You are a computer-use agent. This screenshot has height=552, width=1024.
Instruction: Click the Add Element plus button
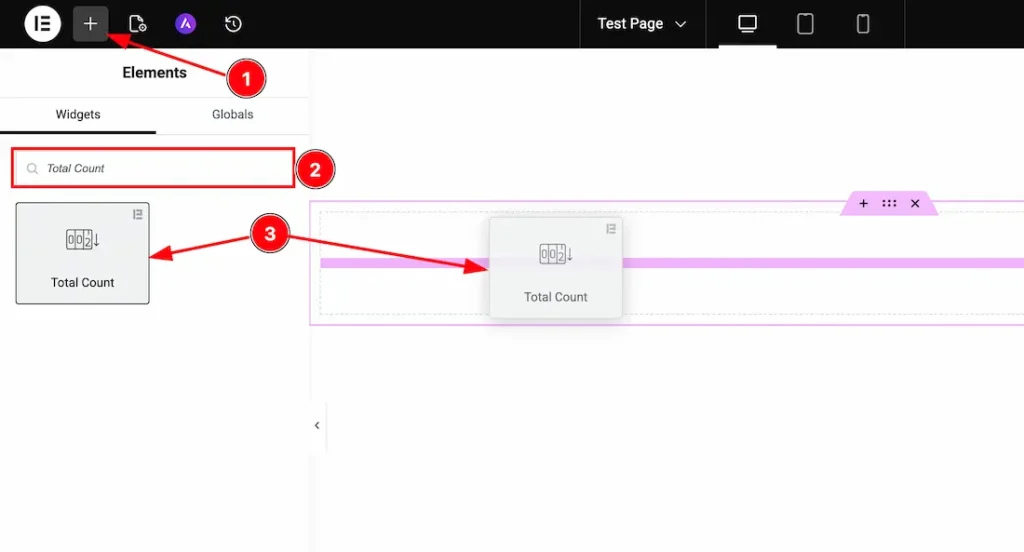click(x=90, y=24)
